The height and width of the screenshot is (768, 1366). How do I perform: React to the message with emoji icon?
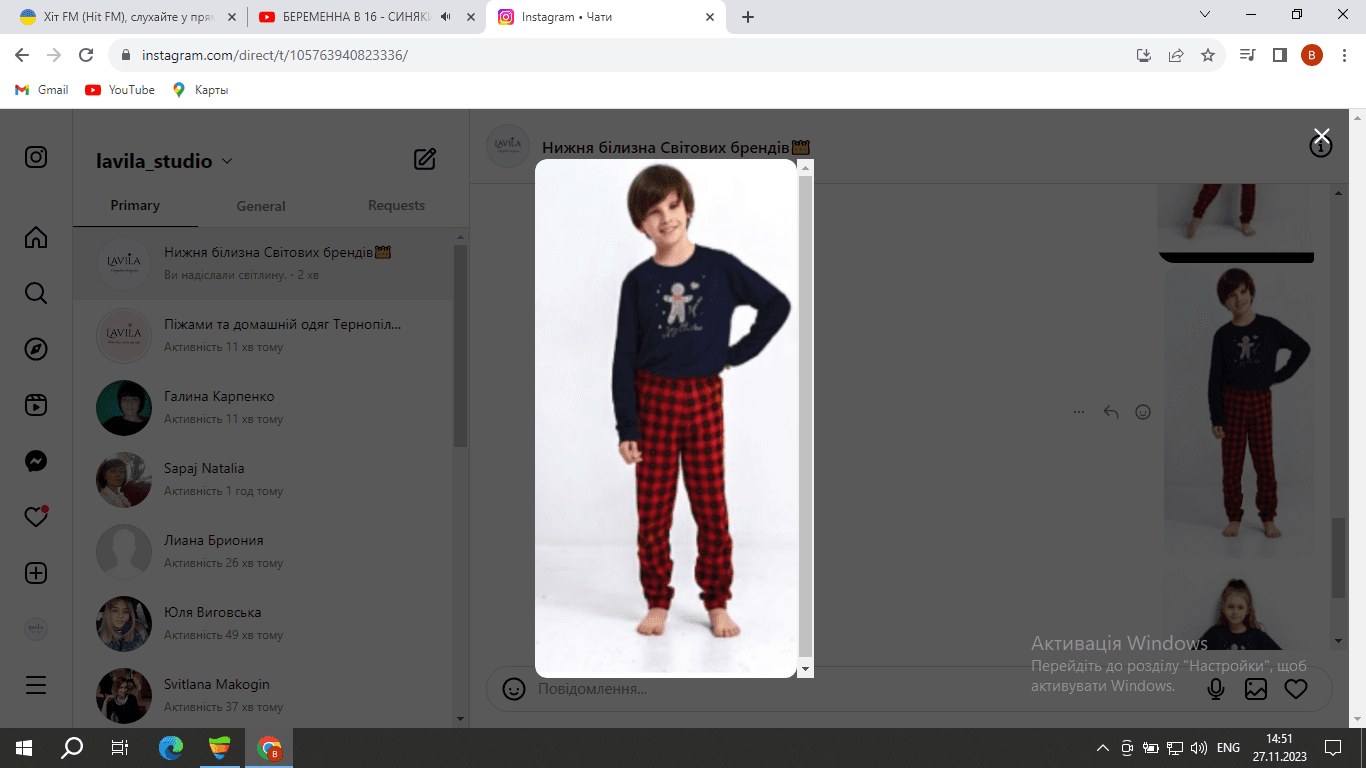(x=1142, y=412)
